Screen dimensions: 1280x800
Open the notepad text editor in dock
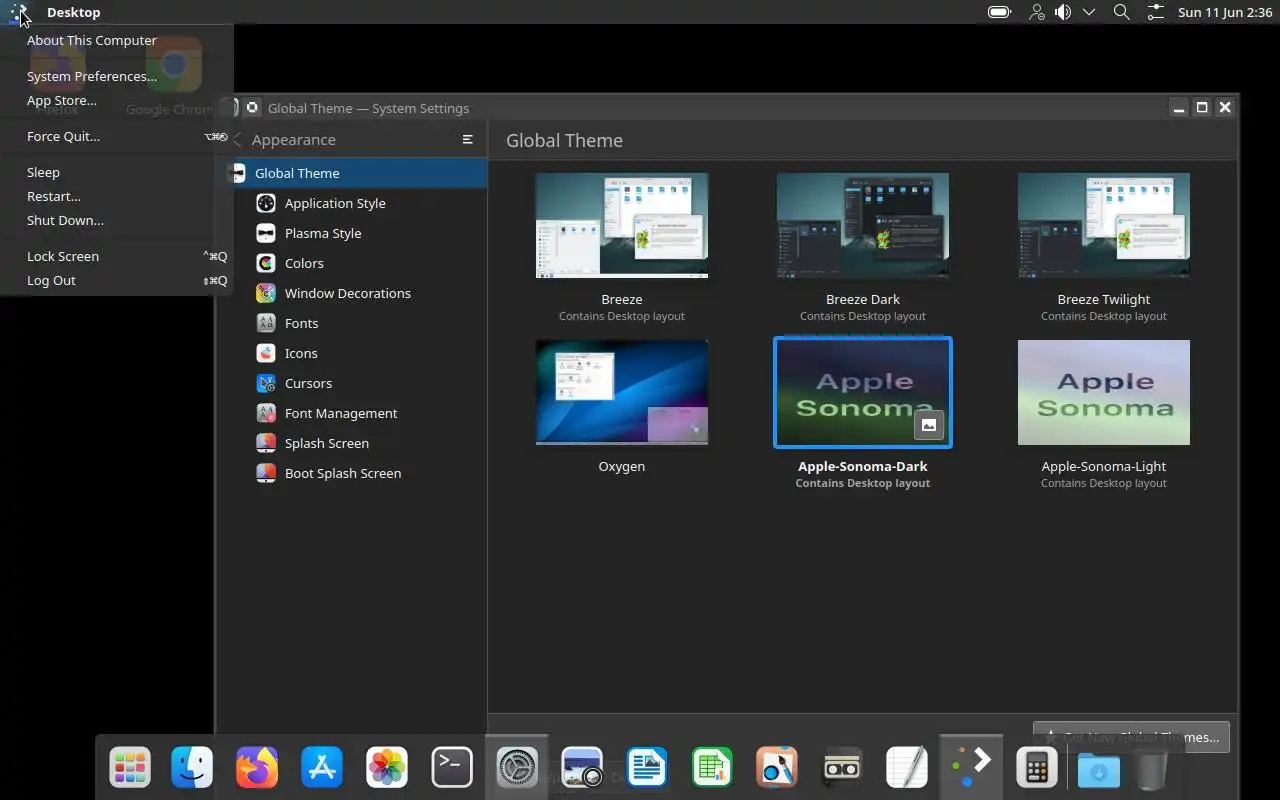click(907, 768)
